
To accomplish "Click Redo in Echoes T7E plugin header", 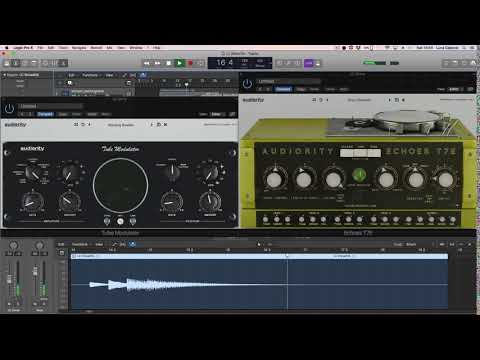I will tap(344, 89).
